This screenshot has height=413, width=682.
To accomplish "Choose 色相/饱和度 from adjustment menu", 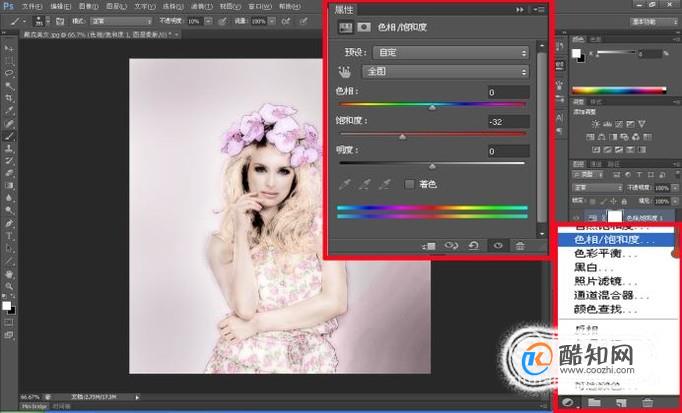I will [616, 240].
